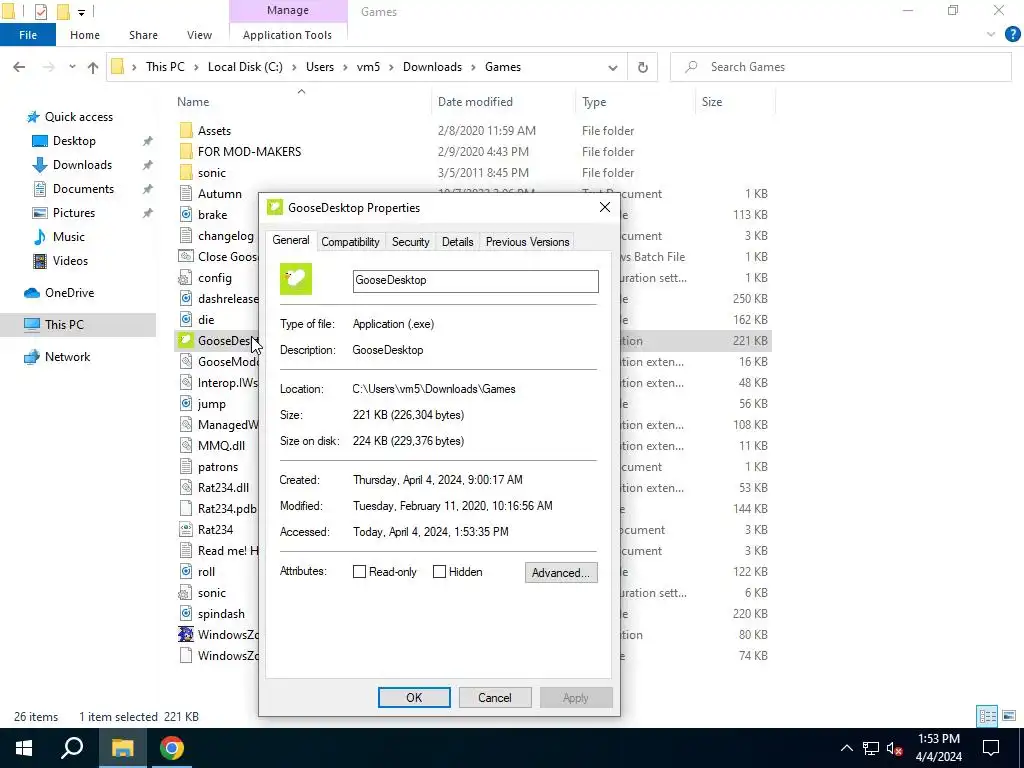Screen dimensions: 1024x768
Task: Show hidden tray icons chevron
Action: (846, 748)
